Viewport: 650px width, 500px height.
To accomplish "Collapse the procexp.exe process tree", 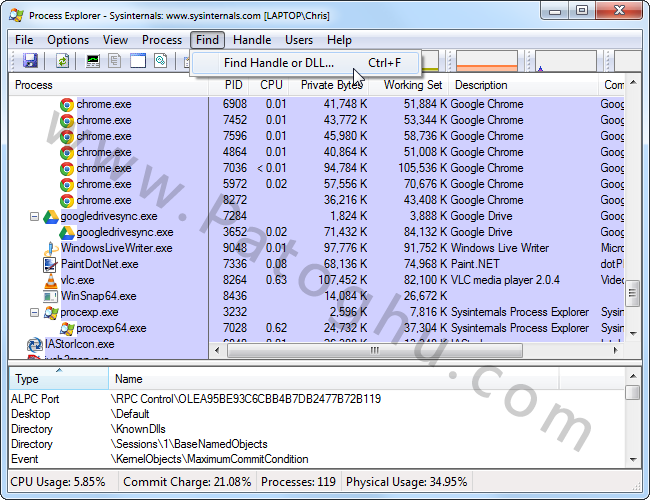I will pyautogui.click(x=34, y=312).
